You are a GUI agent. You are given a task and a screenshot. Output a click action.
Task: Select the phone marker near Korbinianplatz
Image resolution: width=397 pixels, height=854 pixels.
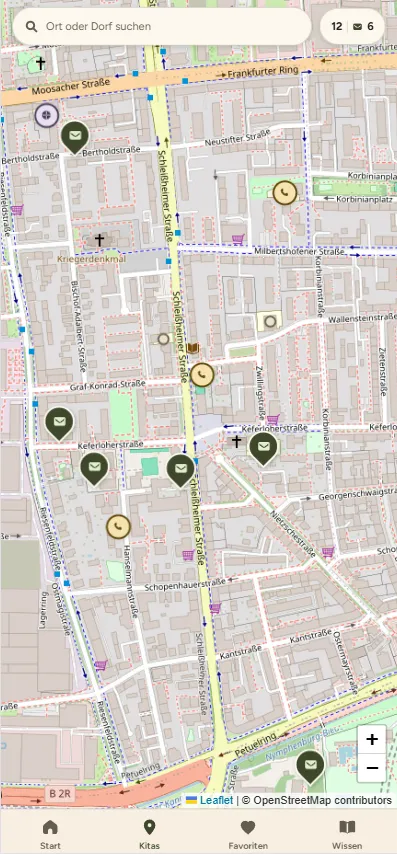284,192
